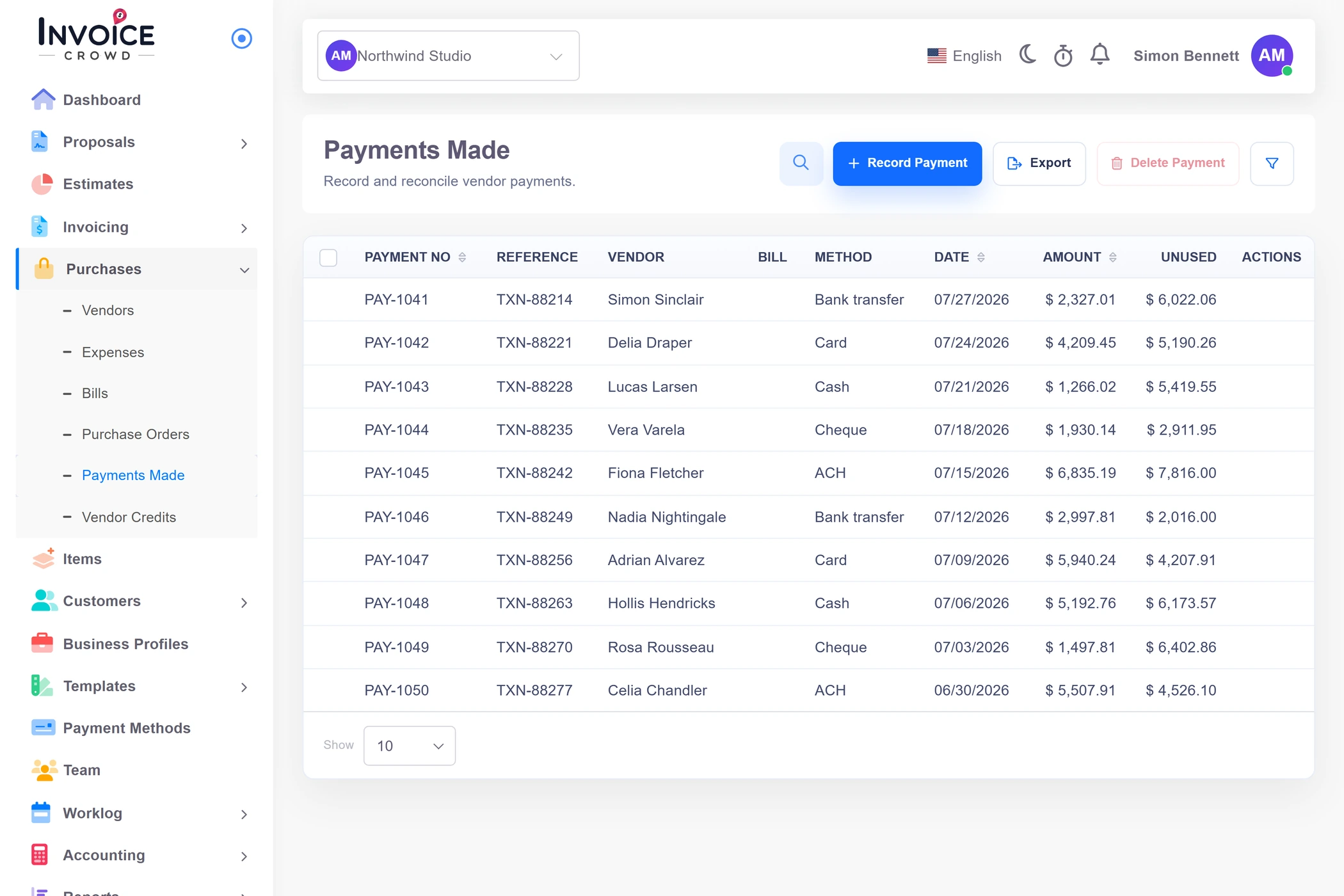Click the Invoicing dollar file icon
The image size is (1344, 896).
(39, 227)
